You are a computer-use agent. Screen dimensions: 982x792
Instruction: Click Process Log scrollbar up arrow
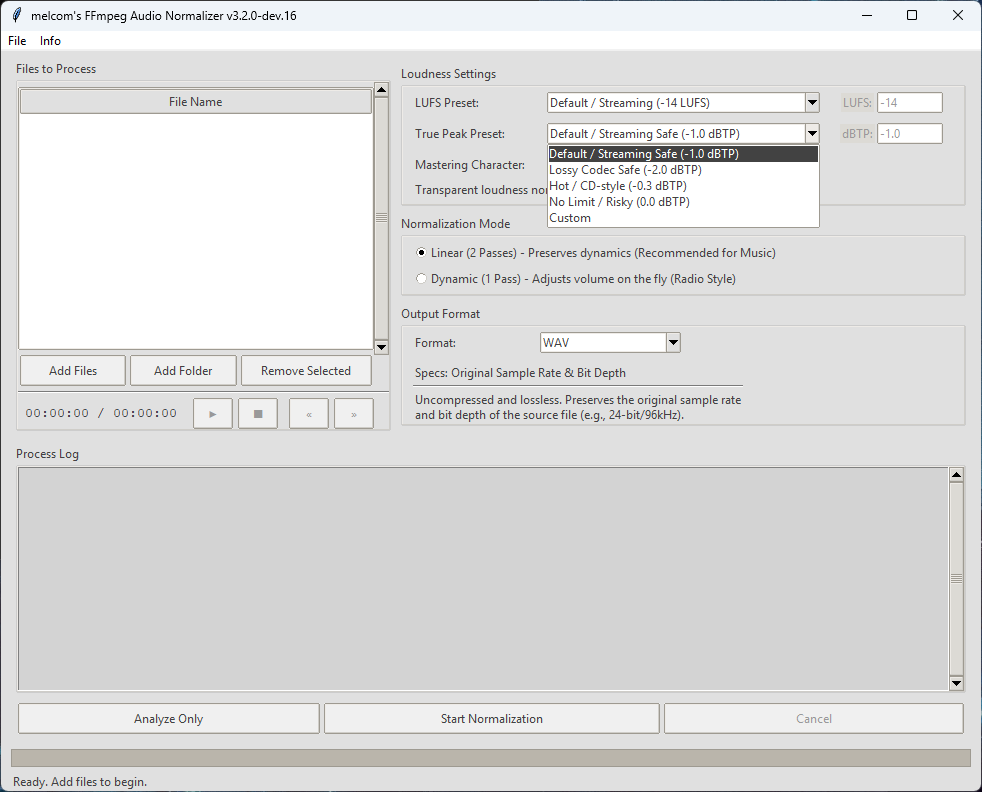[956, 475]
